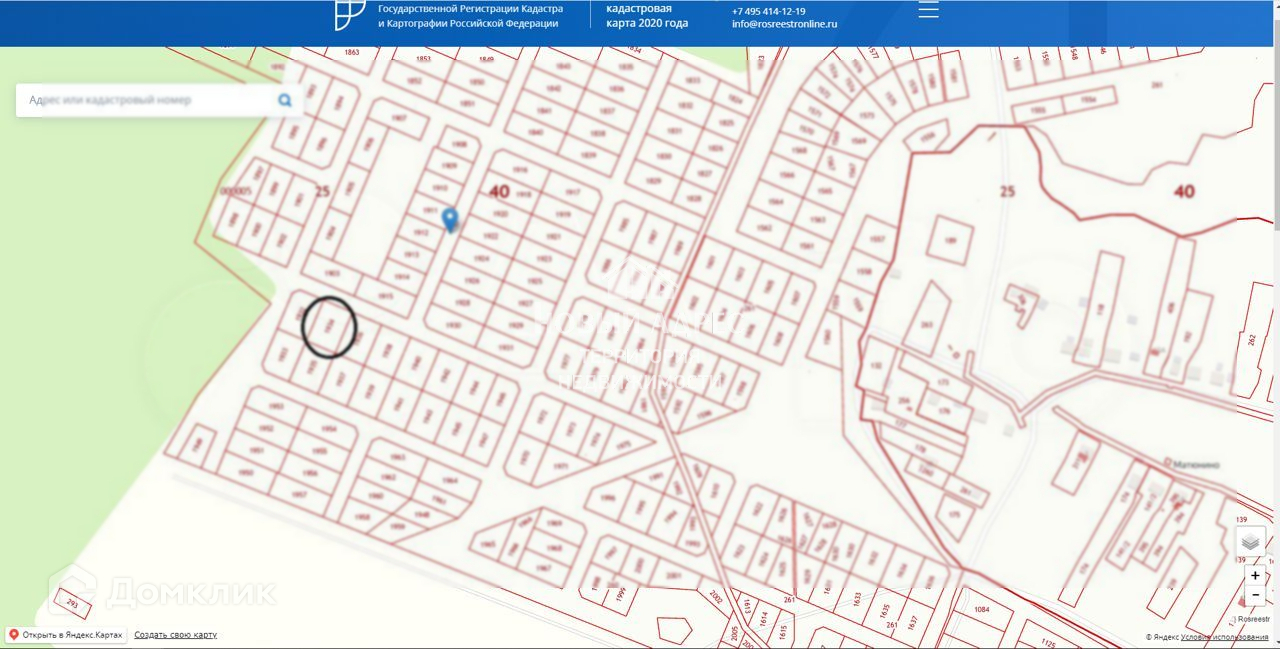Select parcel number 1635 on map
Screen dimensions: 1280x649
(884, 609)
